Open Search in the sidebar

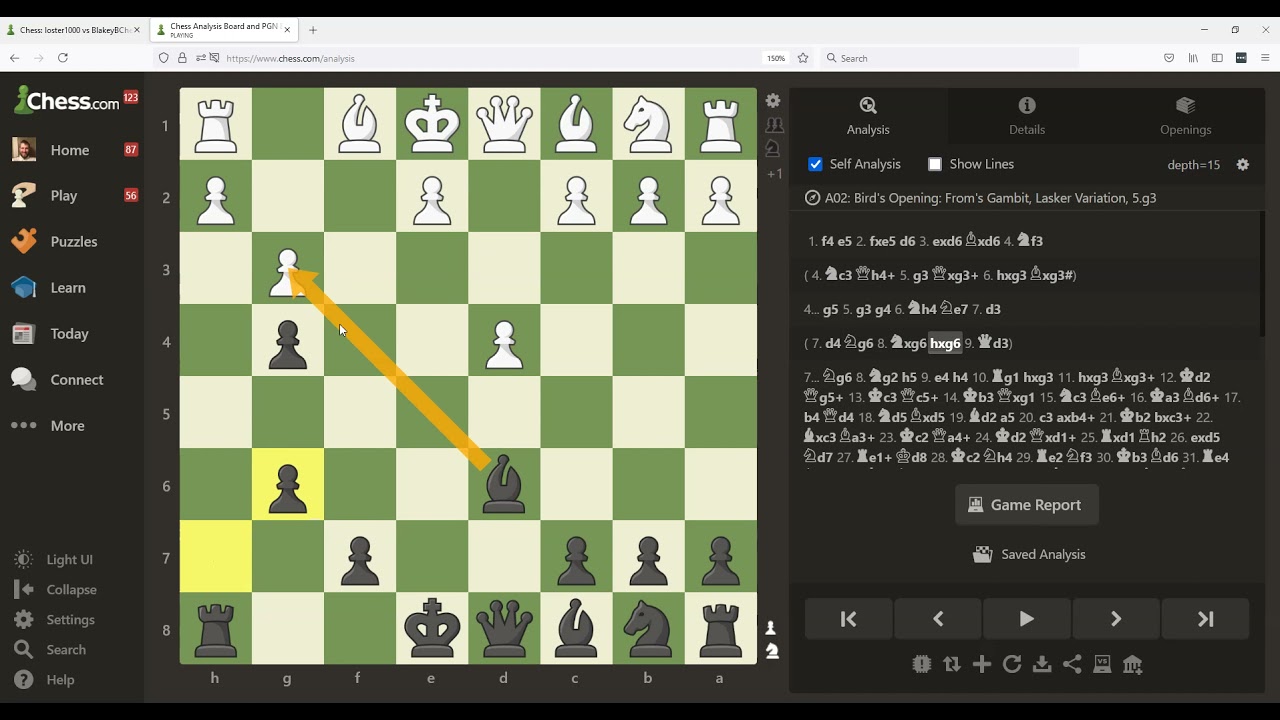pos(51,650)
